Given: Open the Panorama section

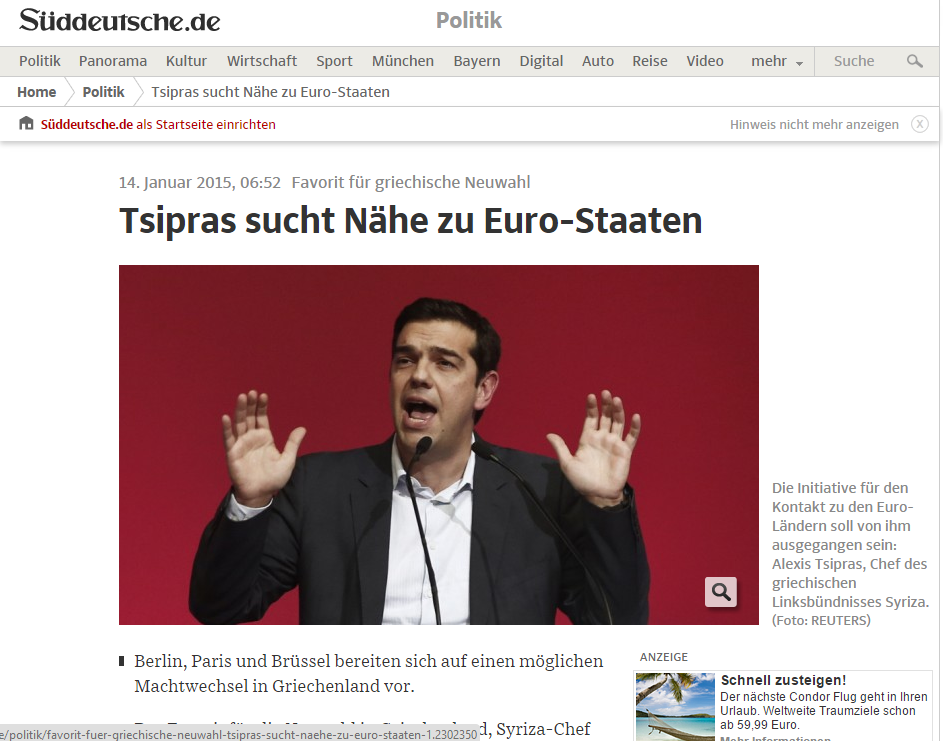Looking at the screenshot, I should [113, 61].
